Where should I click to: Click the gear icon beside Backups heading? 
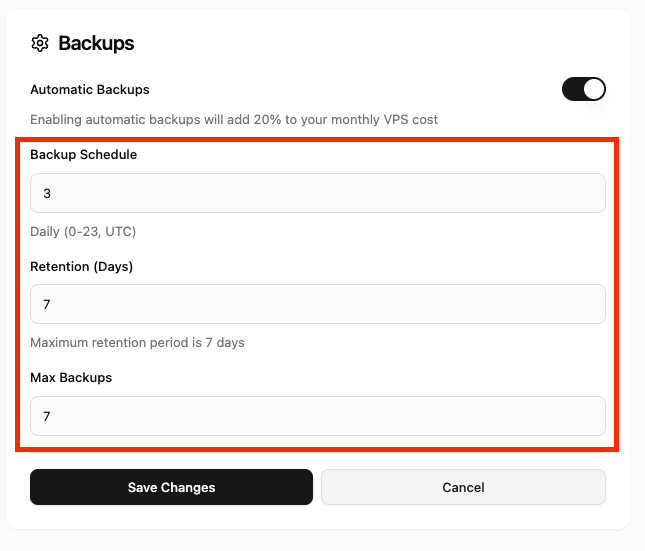click(x=40, y=43)
